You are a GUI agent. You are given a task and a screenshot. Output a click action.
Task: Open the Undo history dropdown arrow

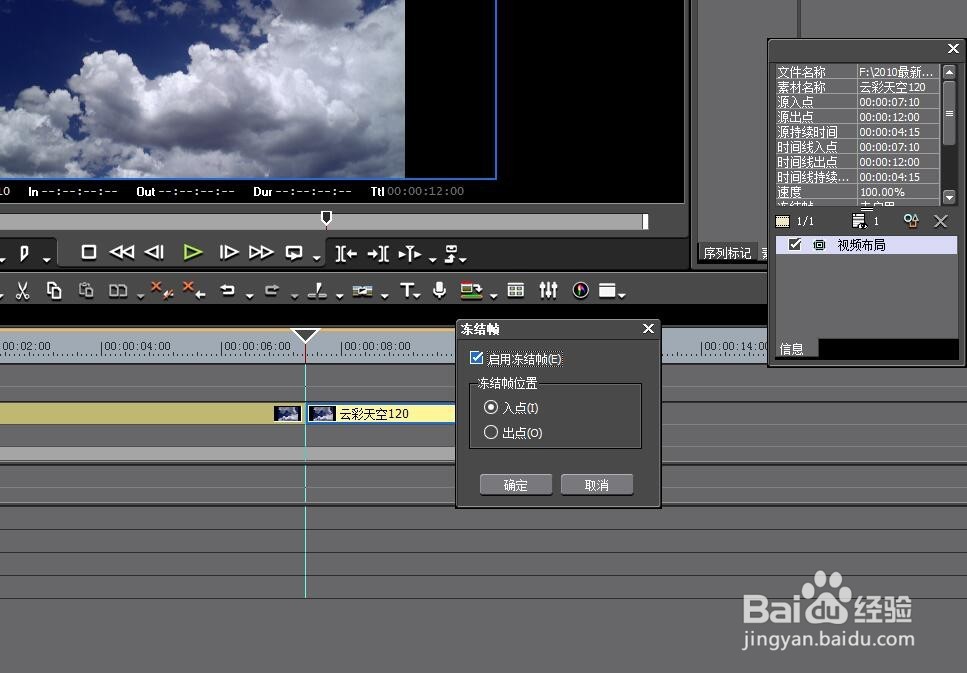(x=249, y=297)
